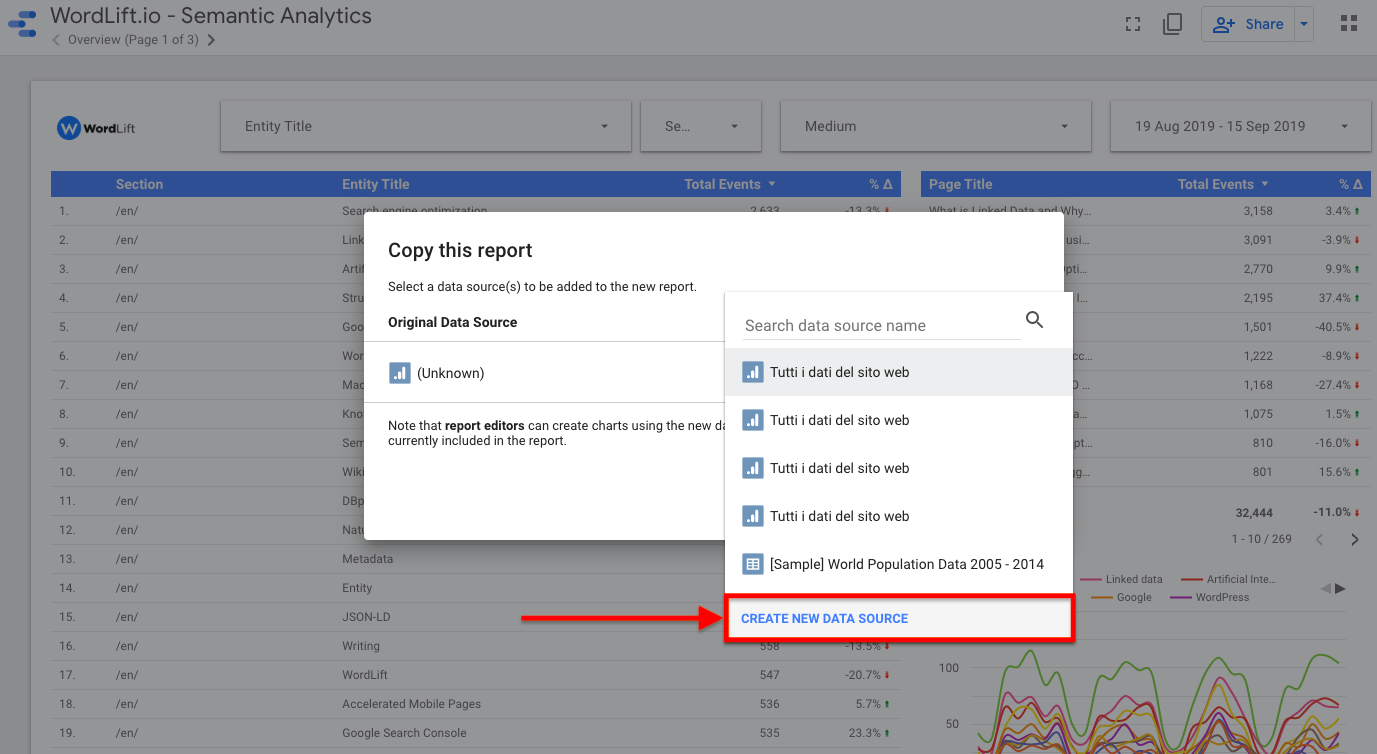Open the Entity Title filter dropdown
Image resolution: width=1377 pixels, height=754 pixels.
(x=426, y=126)
